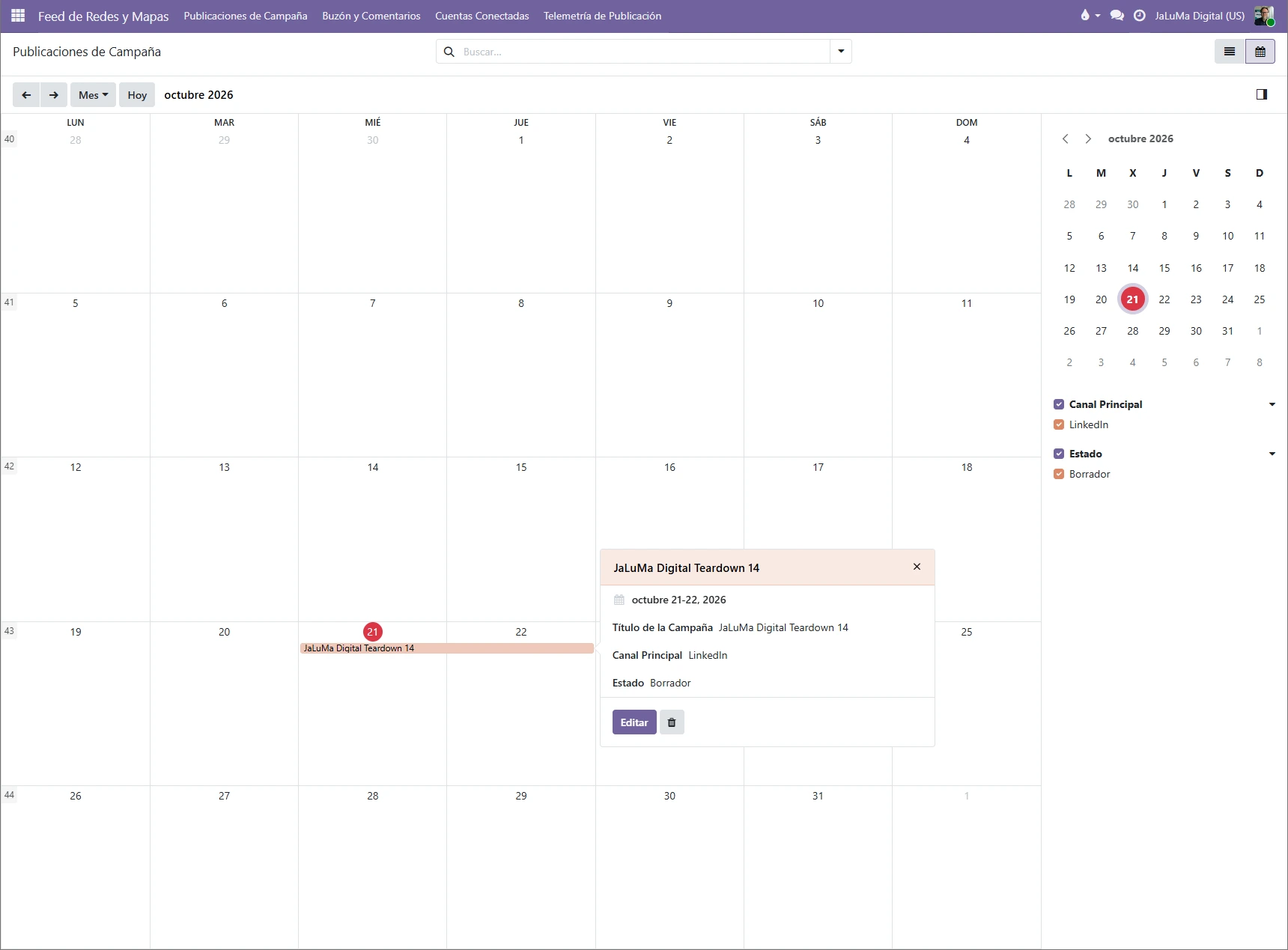Open the conversations chat icon

tap(1117, 16)
